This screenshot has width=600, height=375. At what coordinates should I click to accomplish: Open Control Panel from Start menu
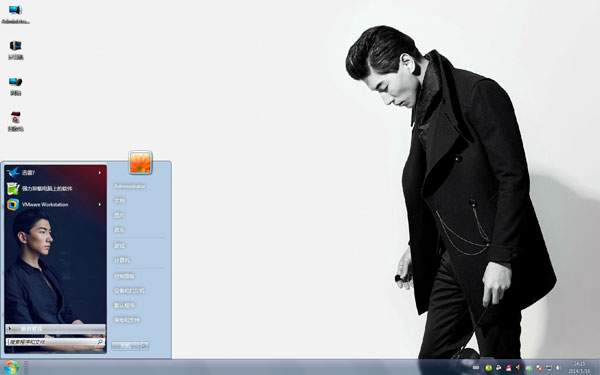coord(124,276)
